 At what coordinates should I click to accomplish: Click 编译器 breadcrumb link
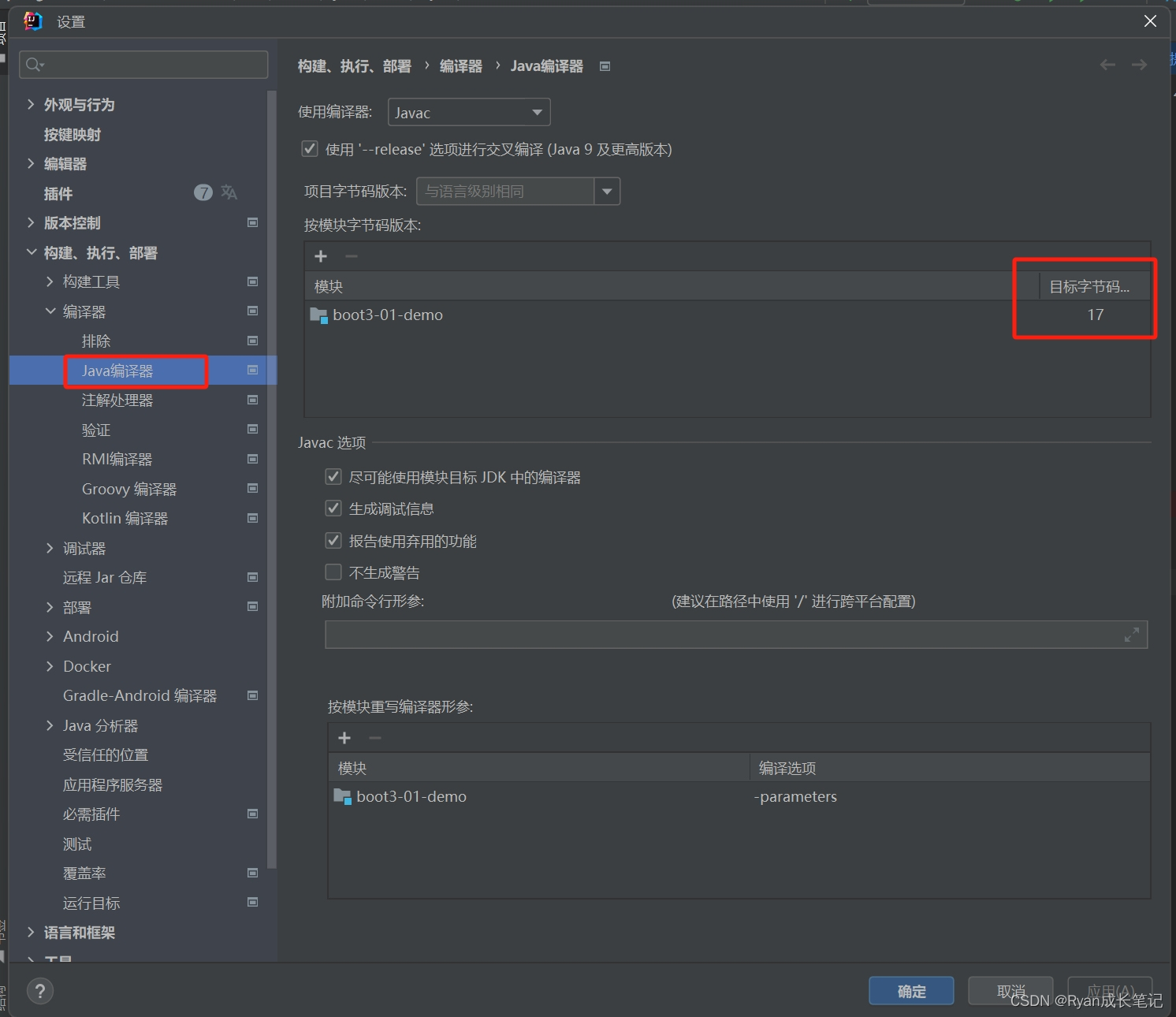(x=461, y=66)
